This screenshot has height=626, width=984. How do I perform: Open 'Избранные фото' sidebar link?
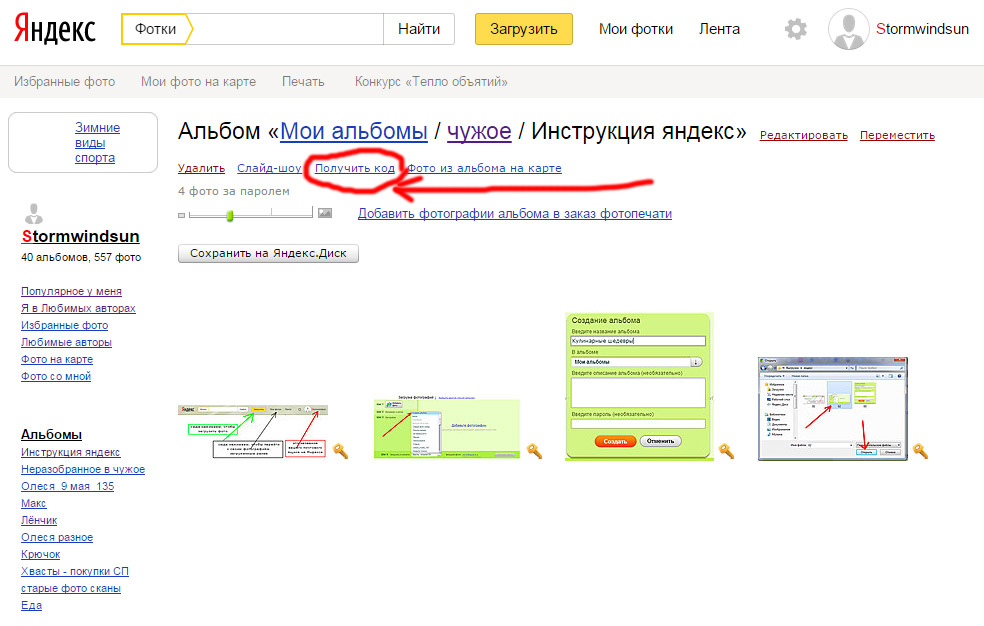click(65, 325)
